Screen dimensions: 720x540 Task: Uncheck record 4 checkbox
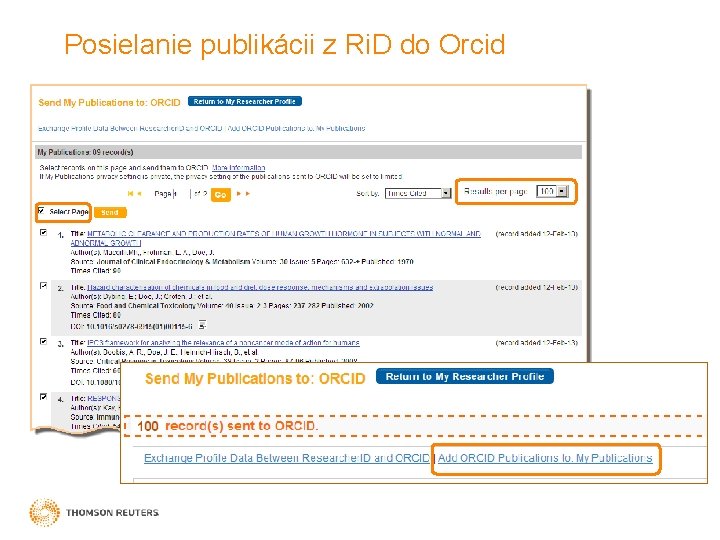(44, 396)
